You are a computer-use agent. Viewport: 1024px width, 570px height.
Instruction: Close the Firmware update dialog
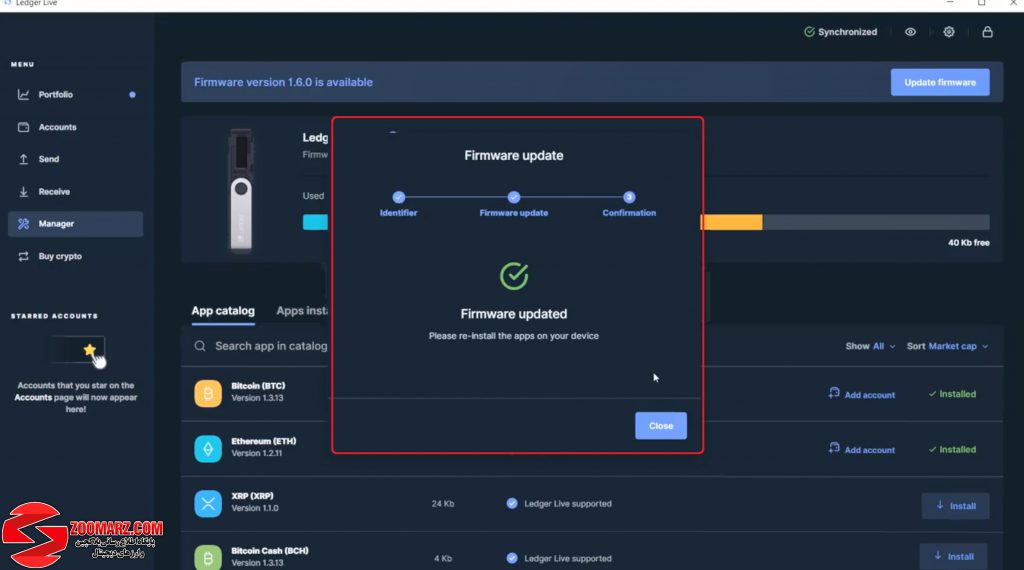[x=660, y=426]
